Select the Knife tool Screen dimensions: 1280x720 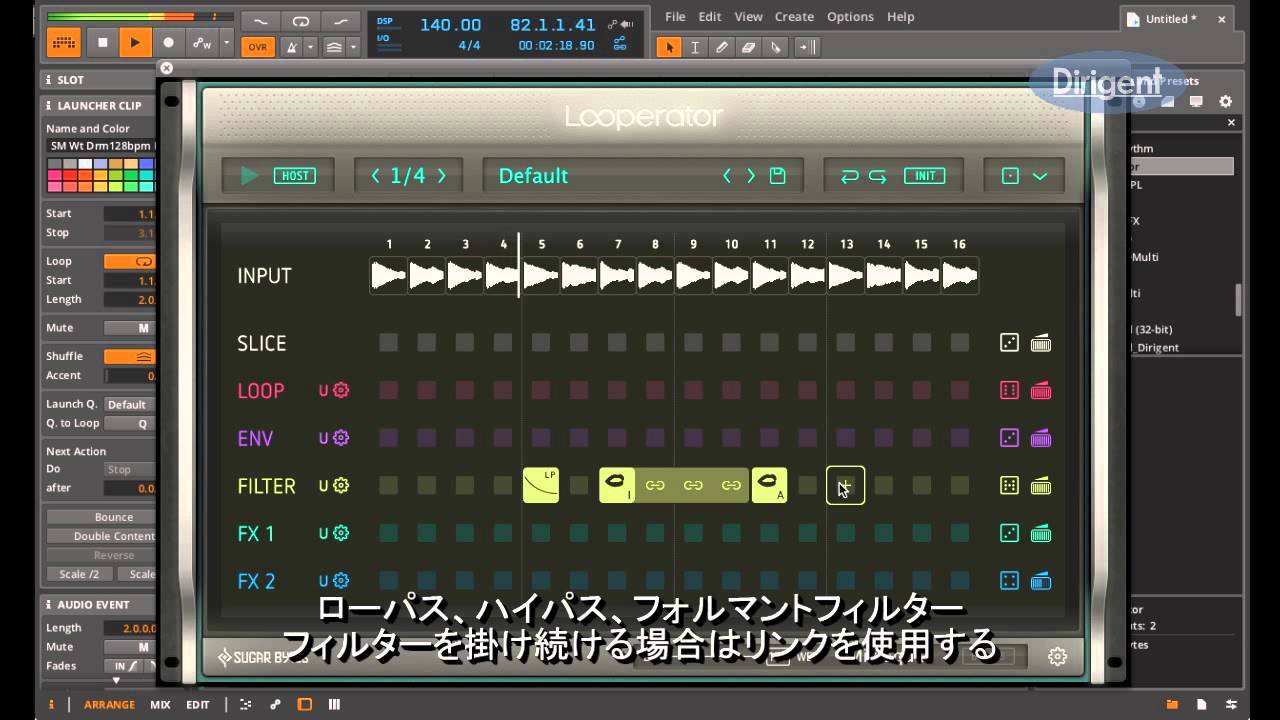pos(776,46)
